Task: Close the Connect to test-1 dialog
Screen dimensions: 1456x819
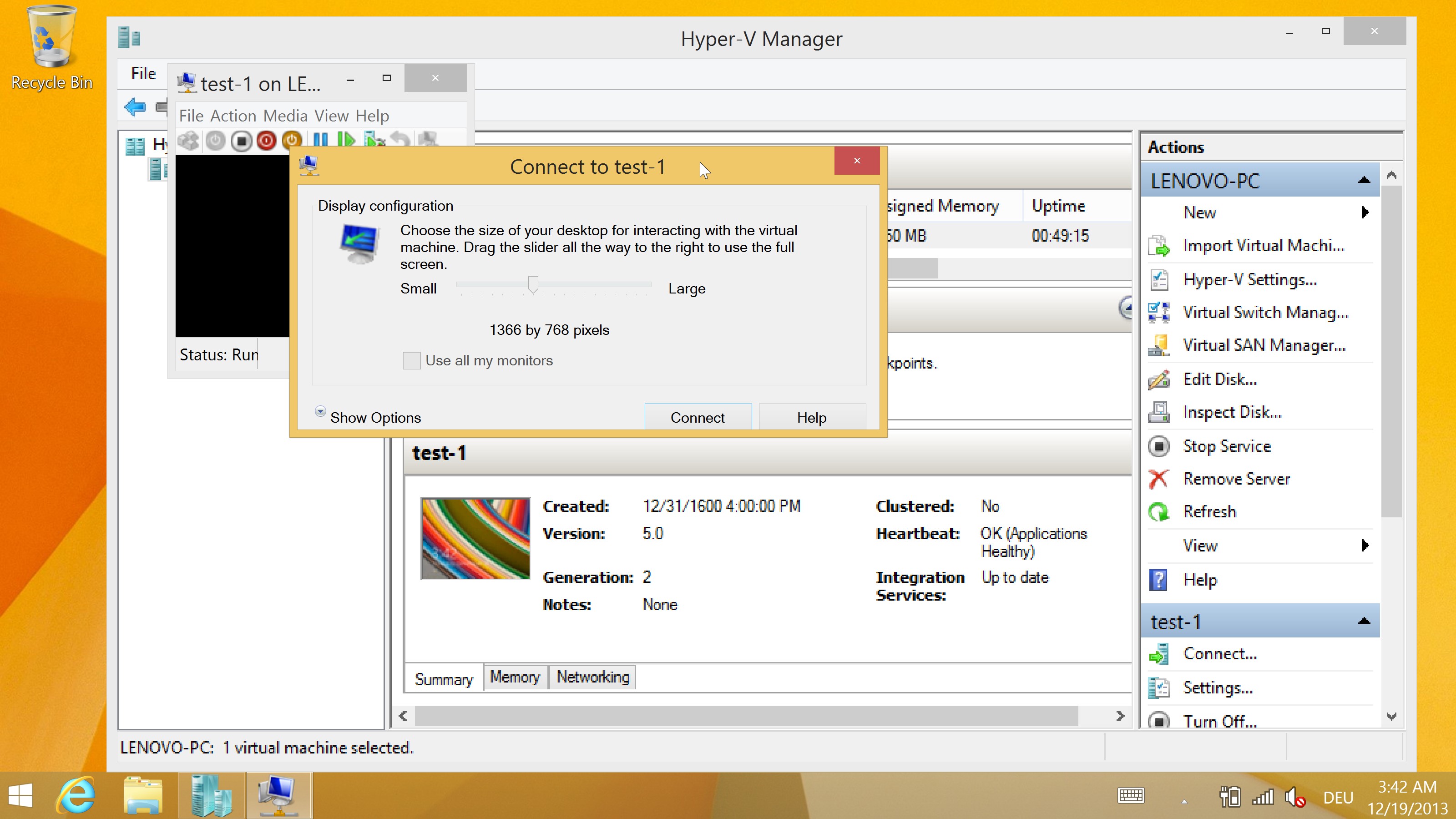Action: [857, 161]
